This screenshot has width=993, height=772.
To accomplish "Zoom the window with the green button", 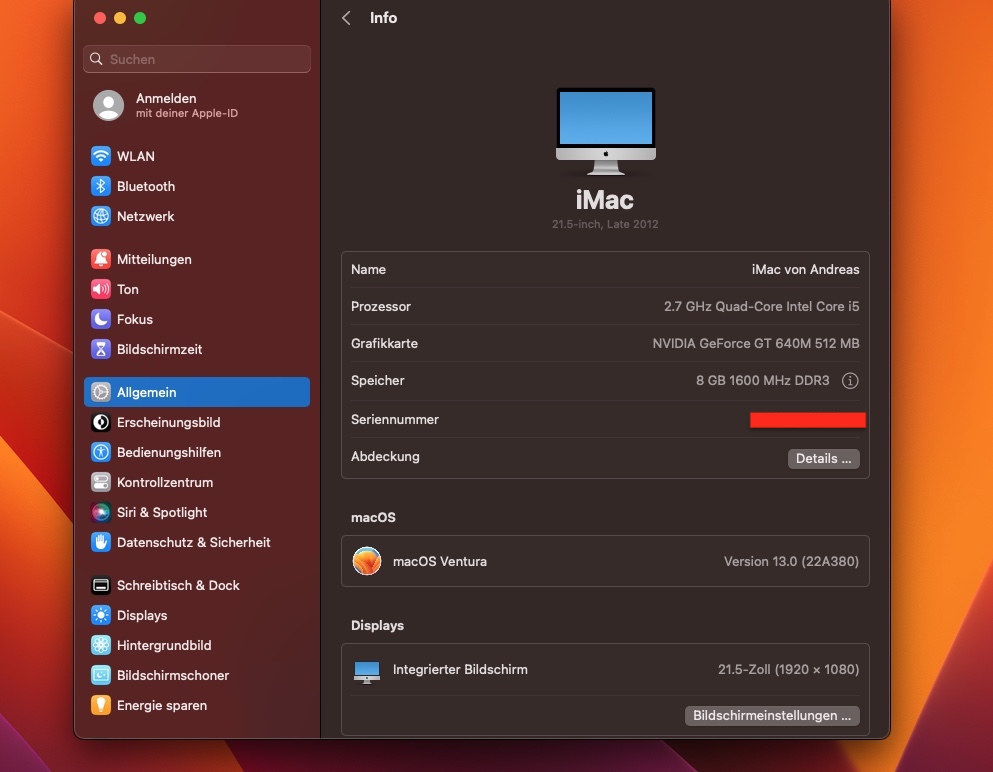I will 140,18.
